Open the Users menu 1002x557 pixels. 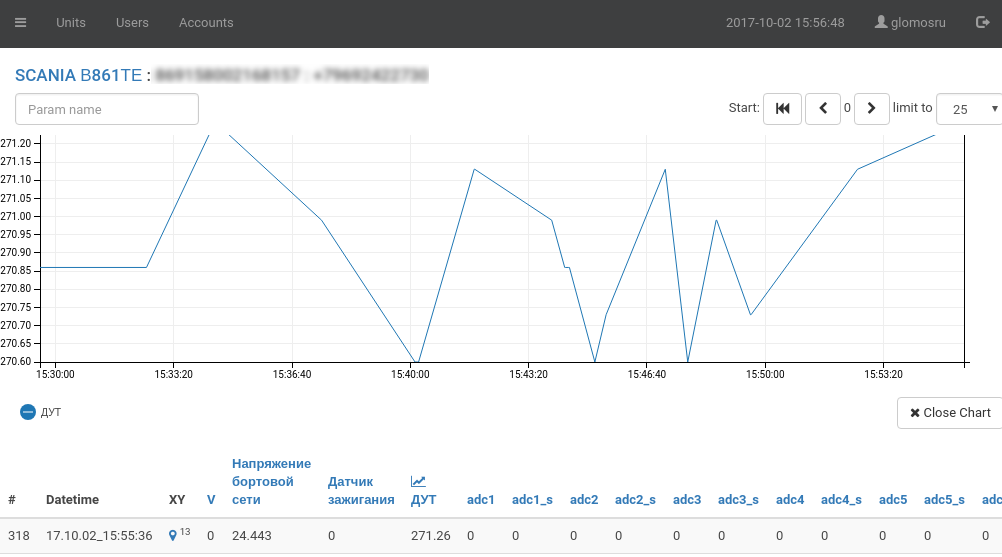(x=132, y=22)
